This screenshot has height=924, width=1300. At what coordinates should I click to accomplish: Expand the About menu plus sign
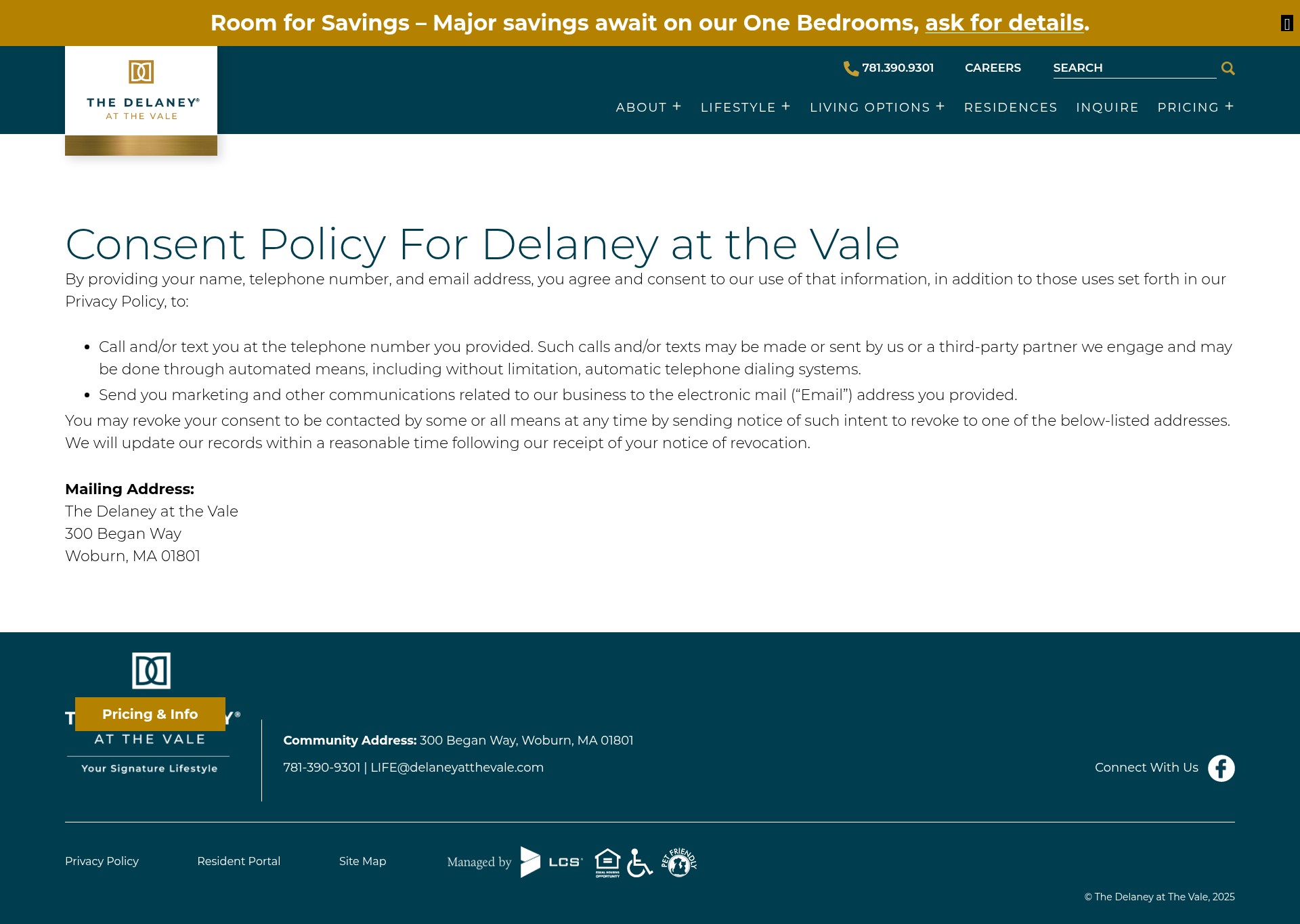click(677, 106)
